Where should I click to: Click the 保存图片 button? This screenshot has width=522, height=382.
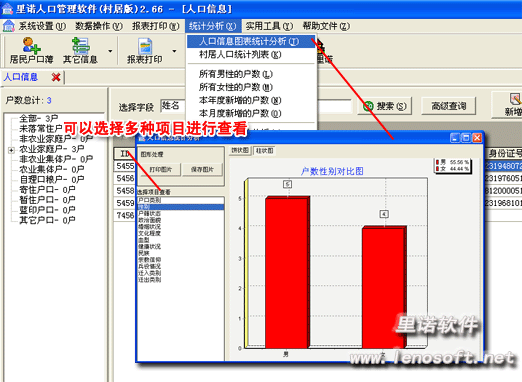tap(202, 169)
